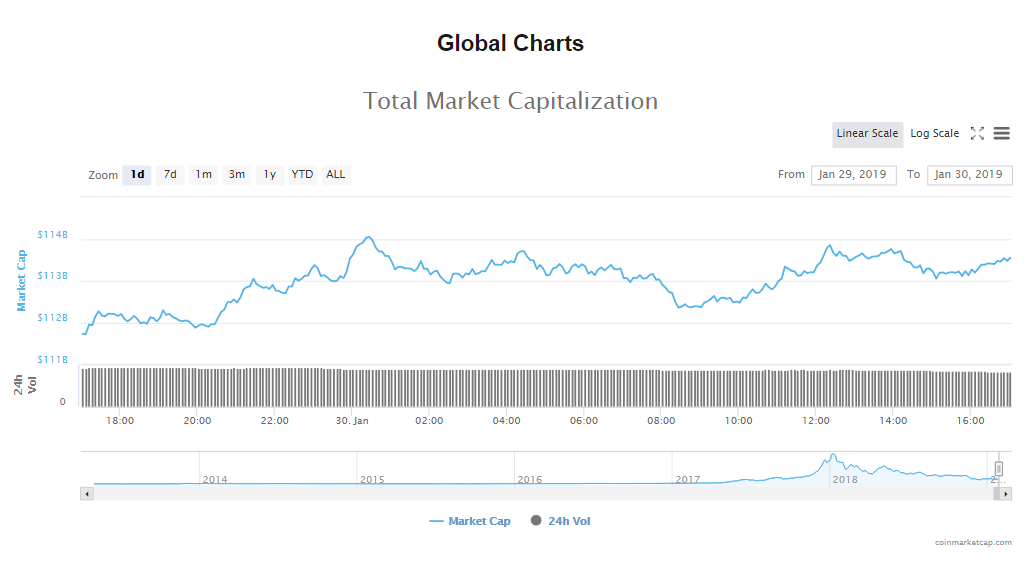The image size is (1029, 561).
Task: Toggle 24h Vol series in legend
Action: pos(561,521)
